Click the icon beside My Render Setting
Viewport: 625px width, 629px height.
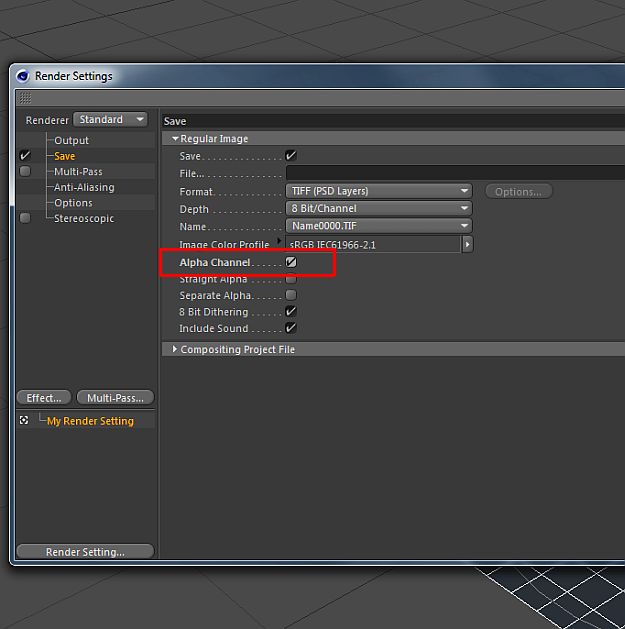(24, 420)
